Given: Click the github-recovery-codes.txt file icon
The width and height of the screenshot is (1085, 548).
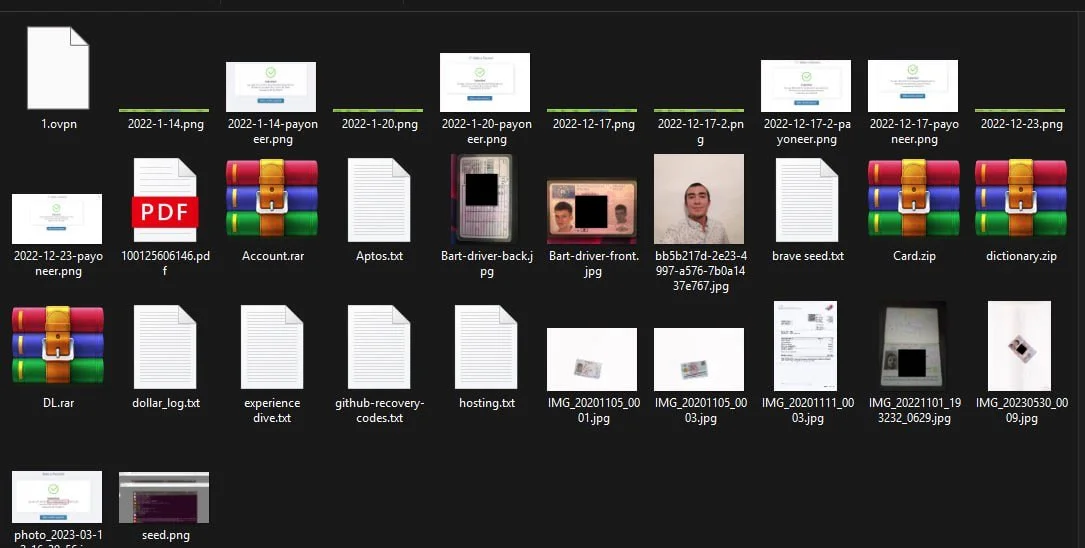Looking at the screenshot, I should pos(379,345).
